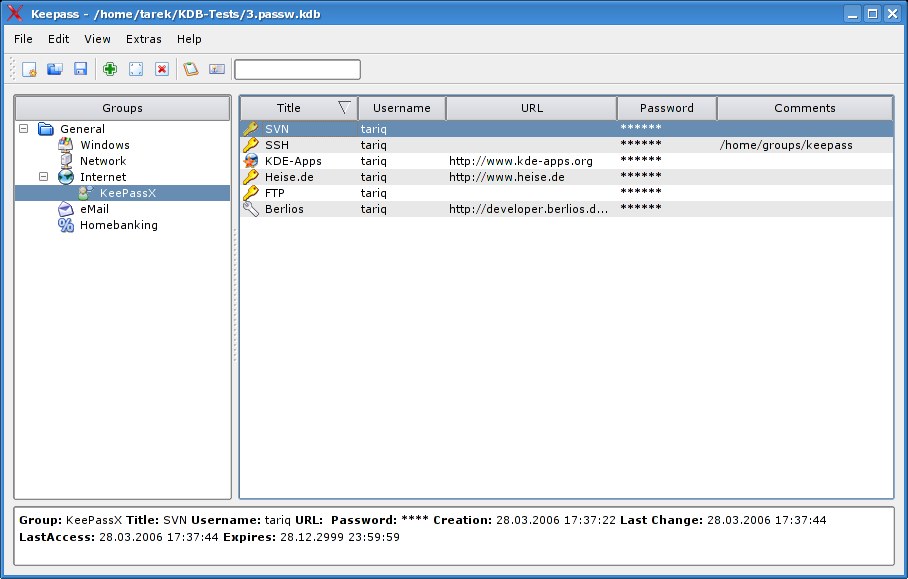
Task: Click the General group folder icon
Action: coord(46,129)
